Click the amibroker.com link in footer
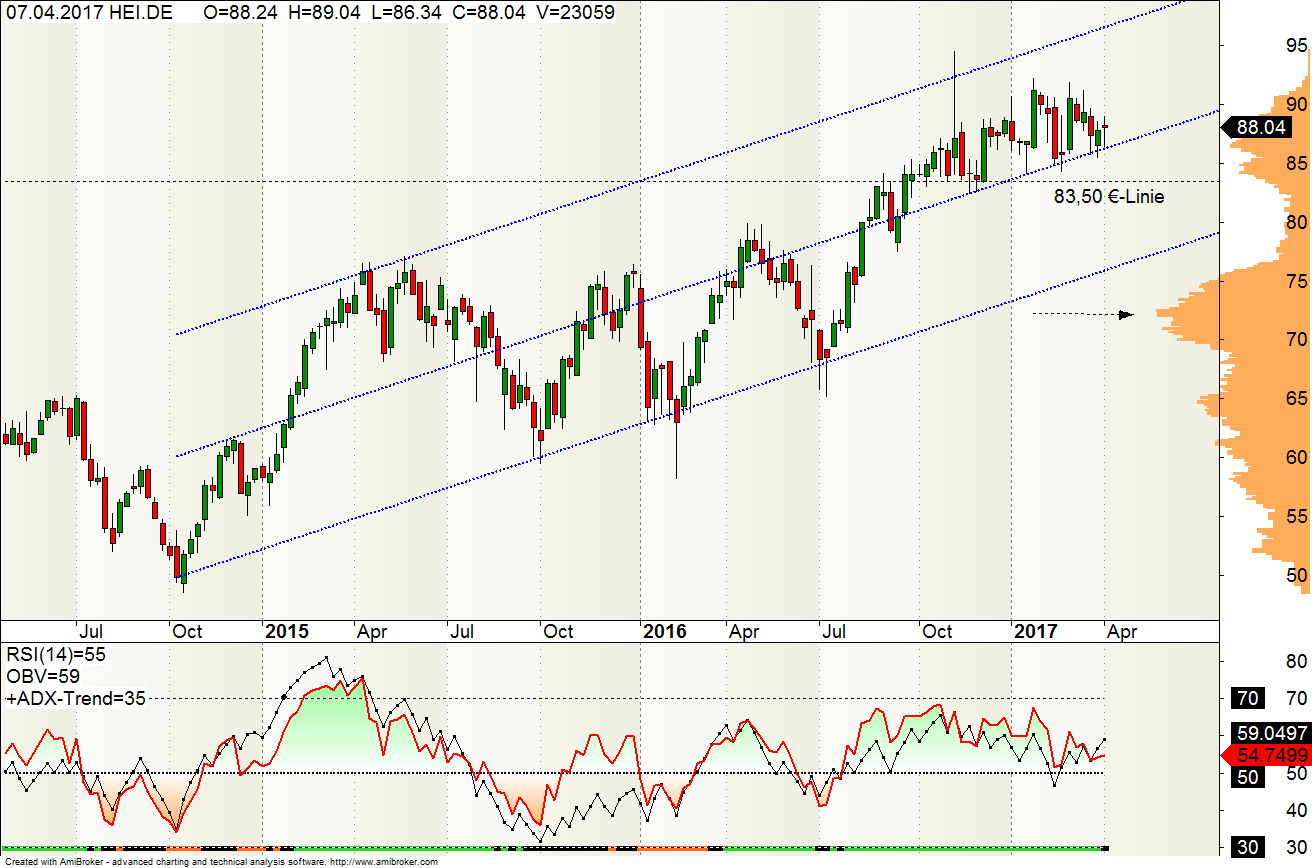This screenshot has height=868, width=1312. click(x=384, y=862)
